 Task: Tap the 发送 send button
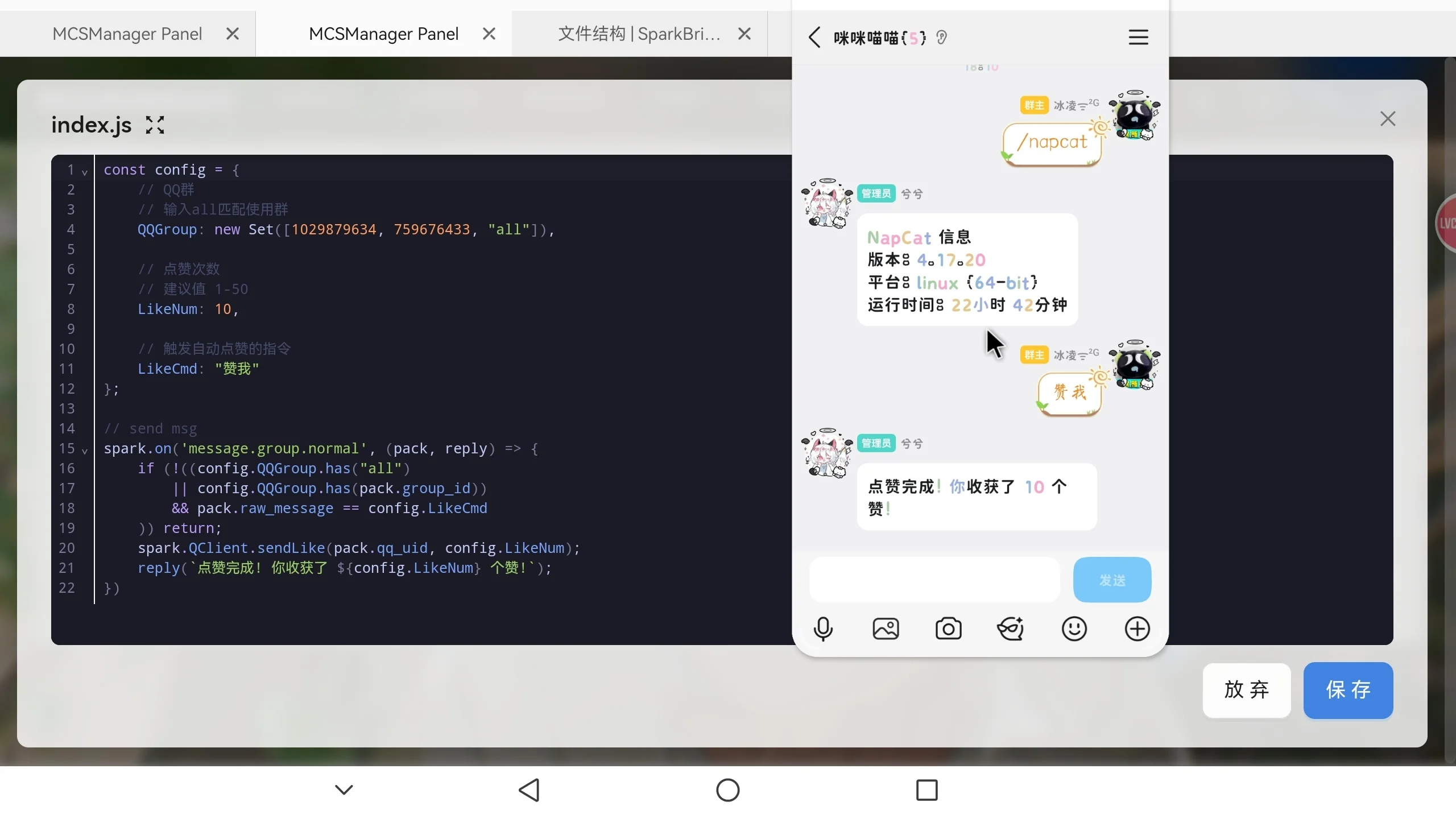click(x=1112, y=580)
